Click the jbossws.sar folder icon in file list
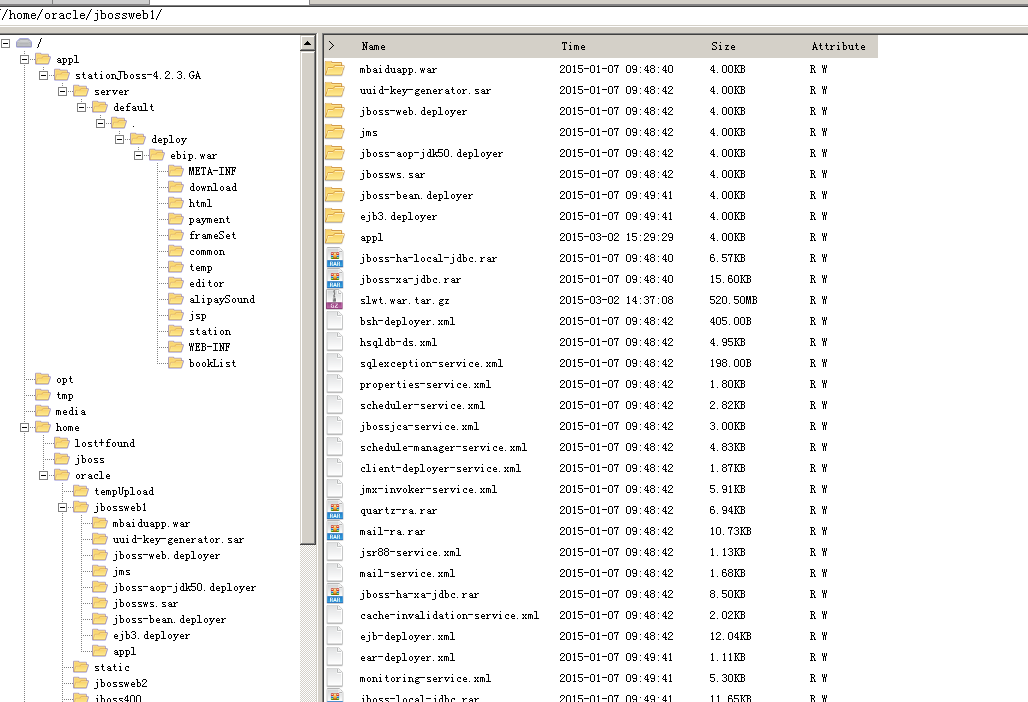 (x=335, y=174)
